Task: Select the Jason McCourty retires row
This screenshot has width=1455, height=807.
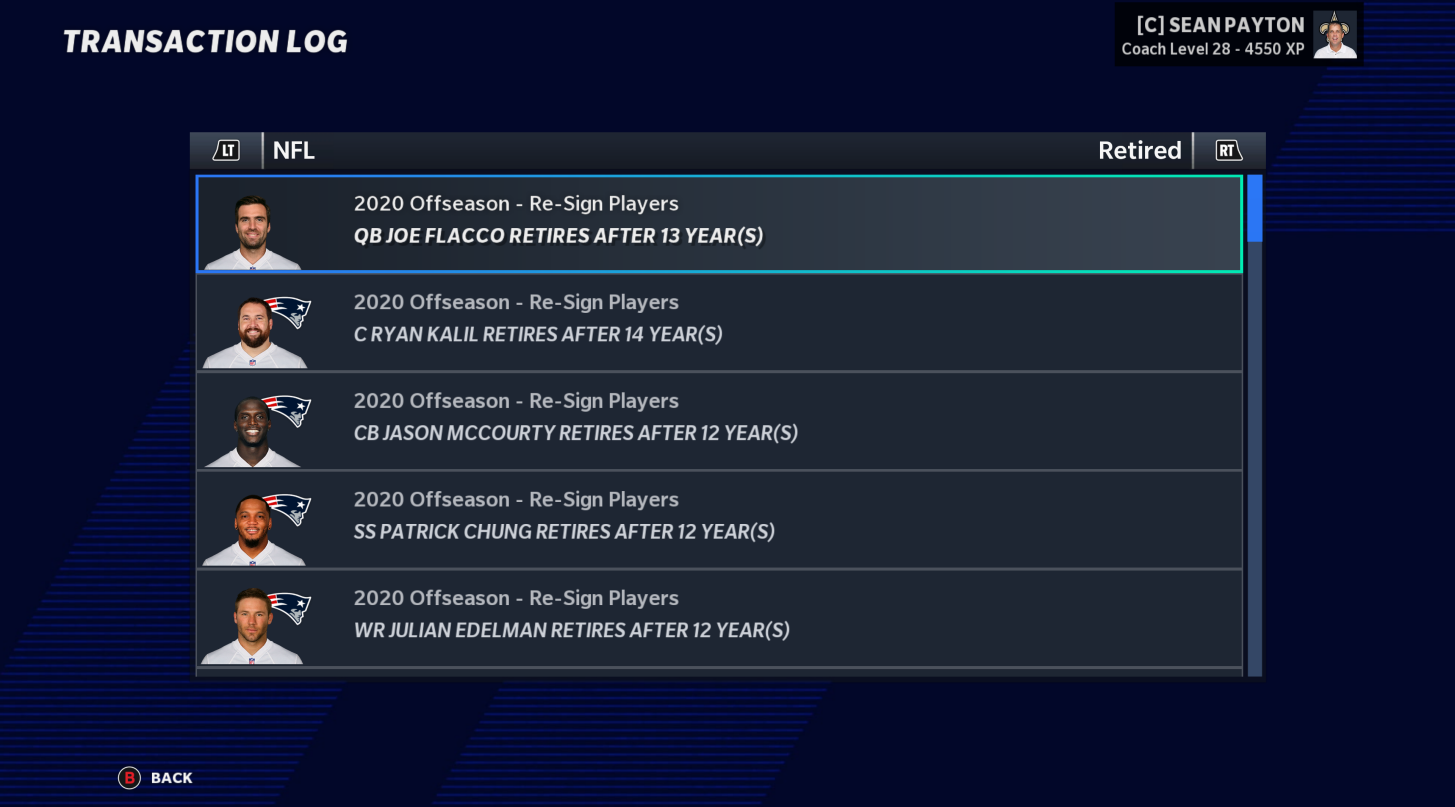Action: (720, 421)
